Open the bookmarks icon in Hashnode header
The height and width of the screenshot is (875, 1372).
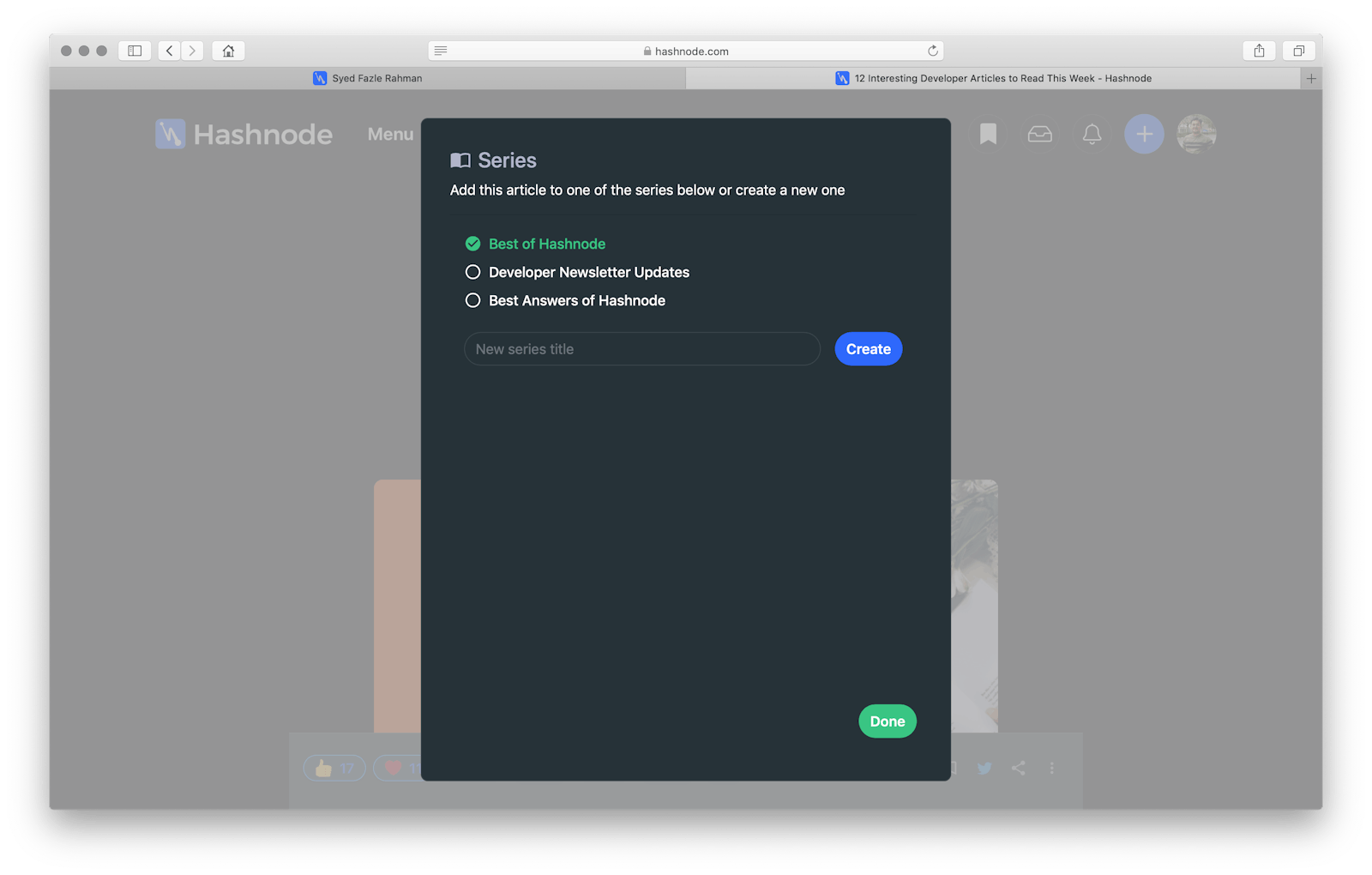tap(988, 134)
